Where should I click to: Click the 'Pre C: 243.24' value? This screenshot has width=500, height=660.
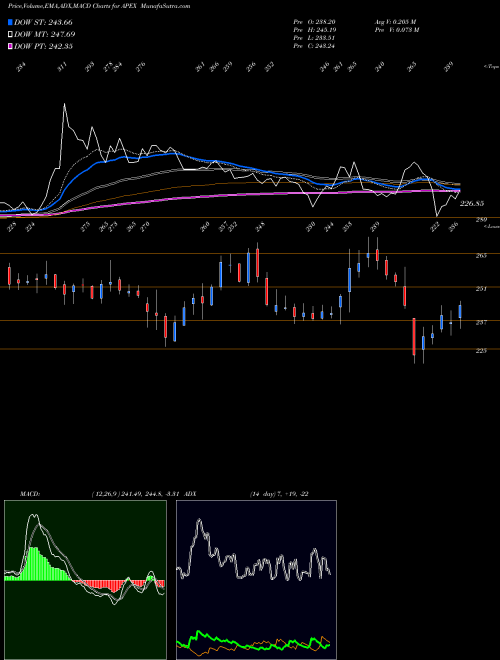tap(314, 46)
